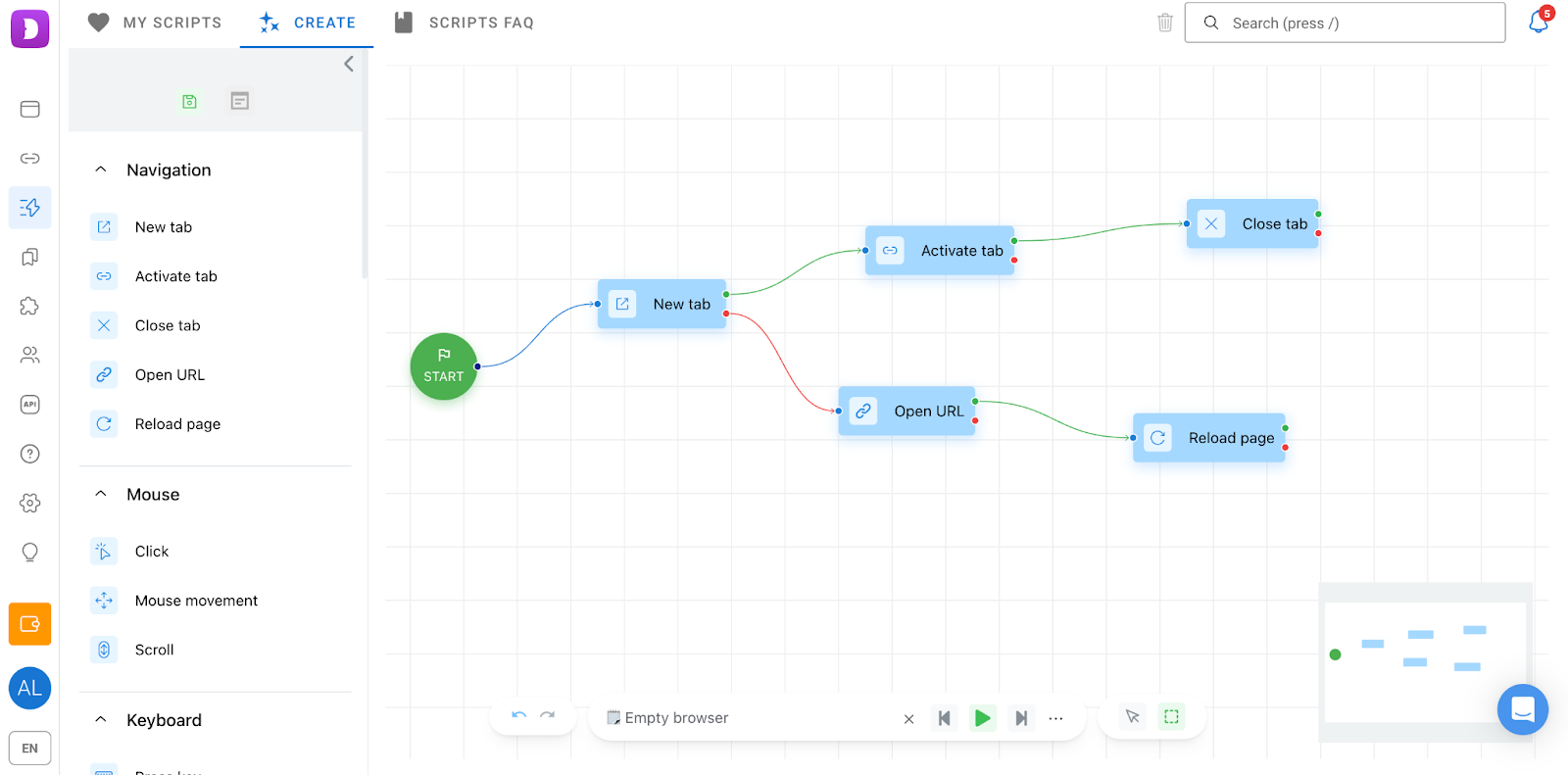Switch to My Scripts tab
This screenshot has width=1568, height=775.
pos(155,23)
